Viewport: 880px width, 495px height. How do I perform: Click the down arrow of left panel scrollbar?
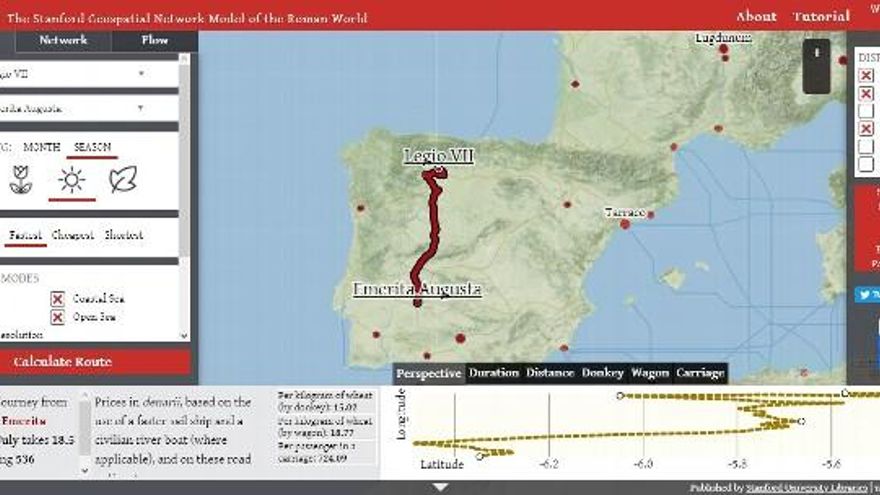pos(184,336)
